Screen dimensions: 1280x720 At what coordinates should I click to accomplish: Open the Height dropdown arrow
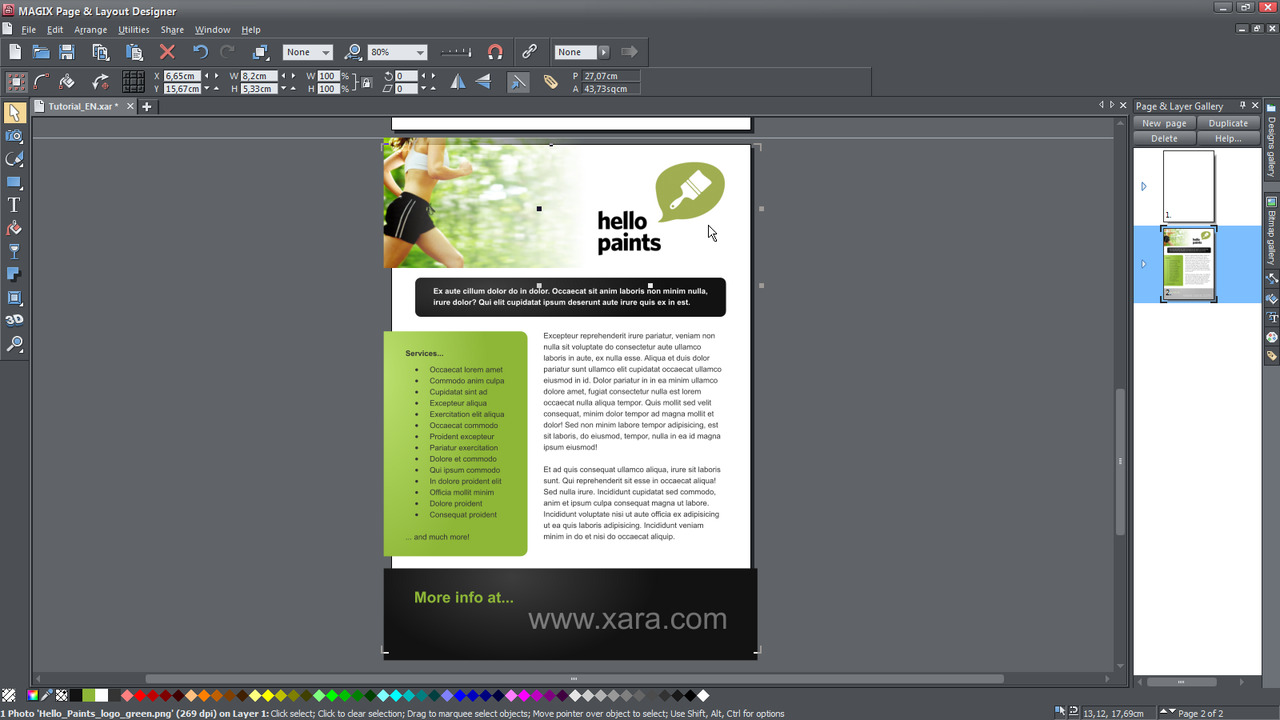point(283,88)
